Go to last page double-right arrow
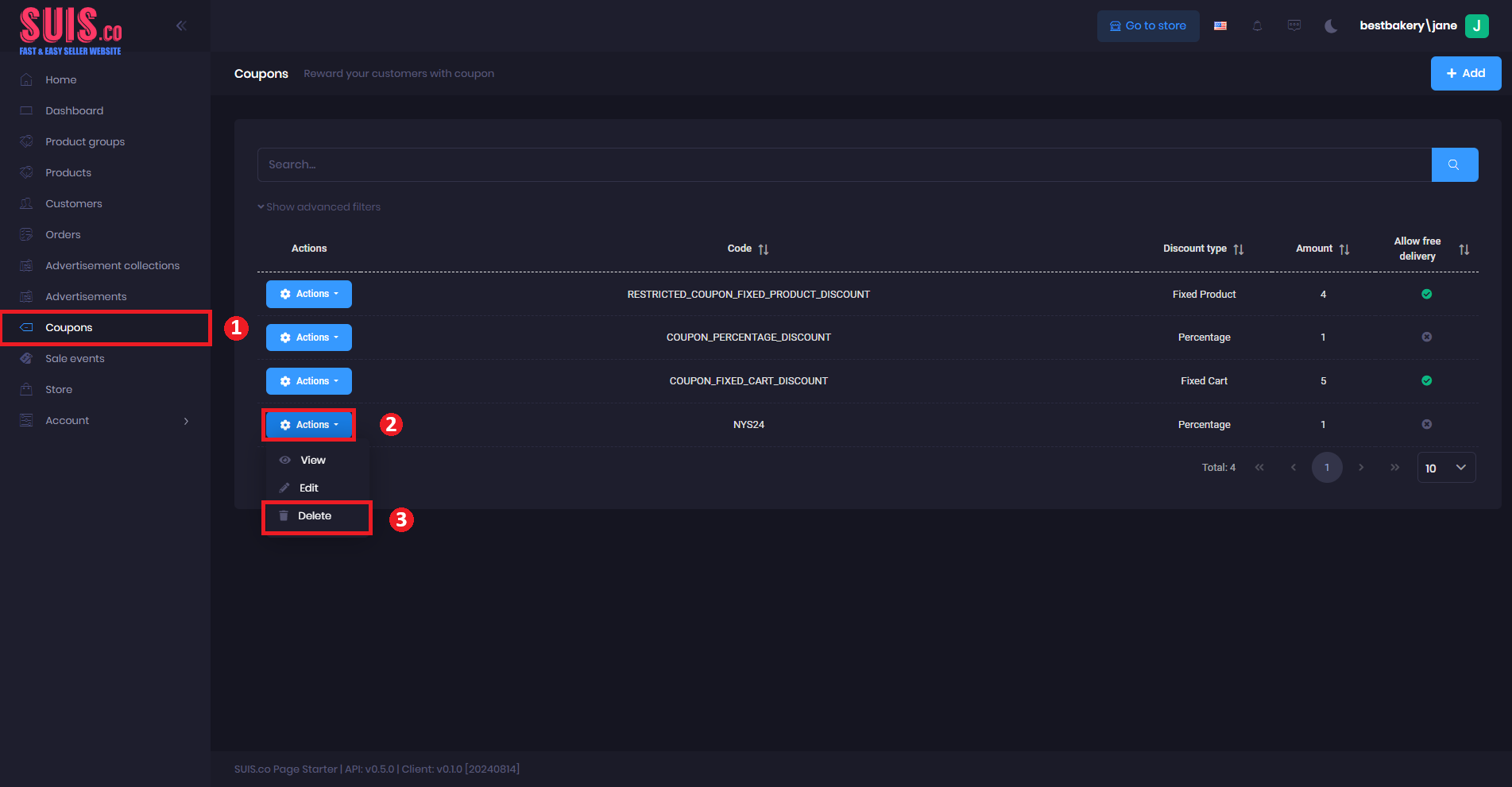The width and height of the screenshot is (1512, 787). click(1394, 467)
